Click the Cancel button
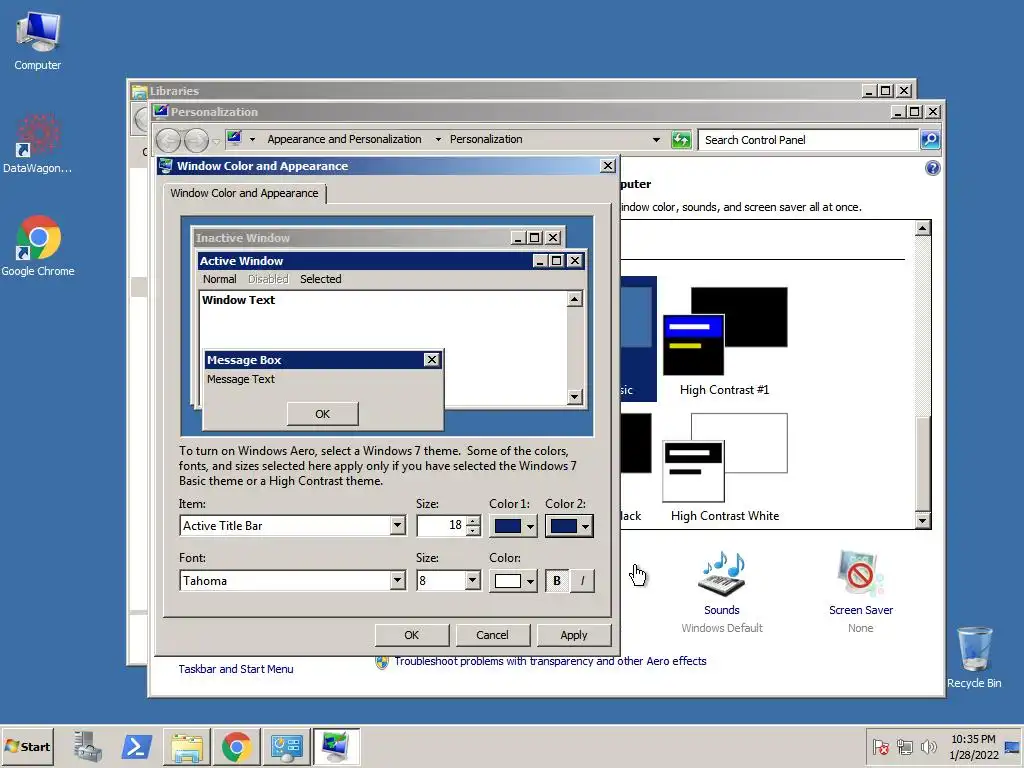Image resolution: width=1024 pixels, height=768 pixels. [492, 635]
